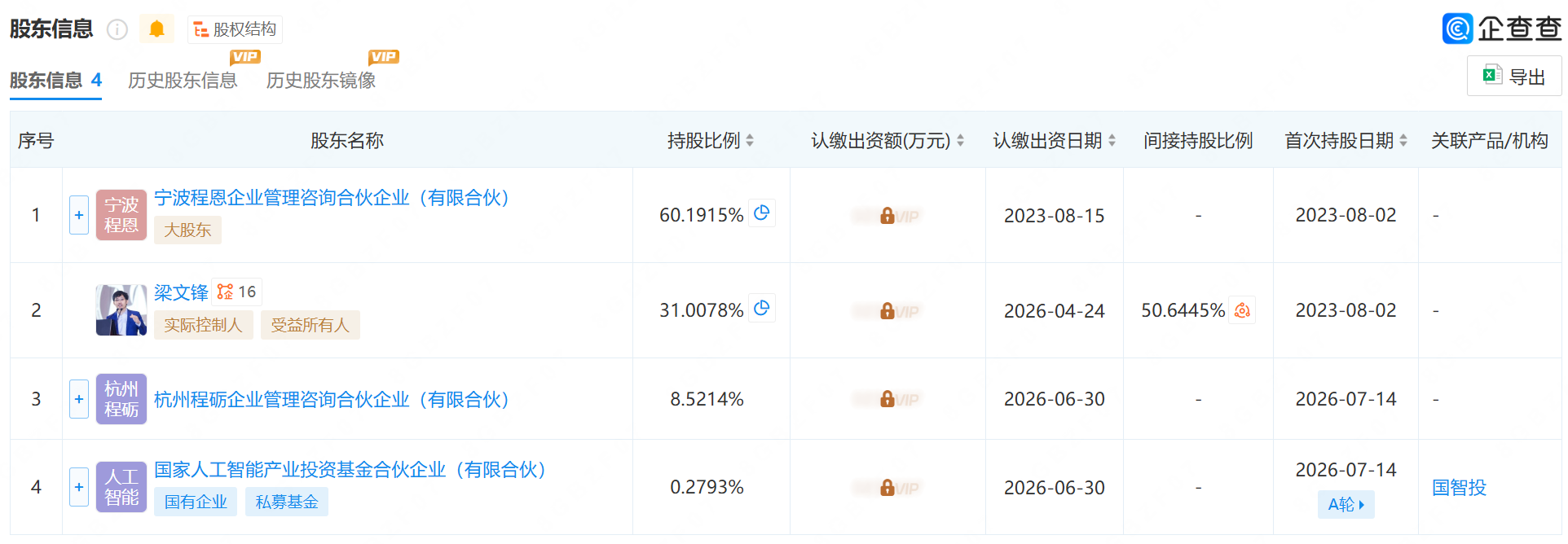This screenshot has width=1568, height=544.
Task: Click 2026-07-14 date in 杭州程砺 row
Action: coord(1346,399)
